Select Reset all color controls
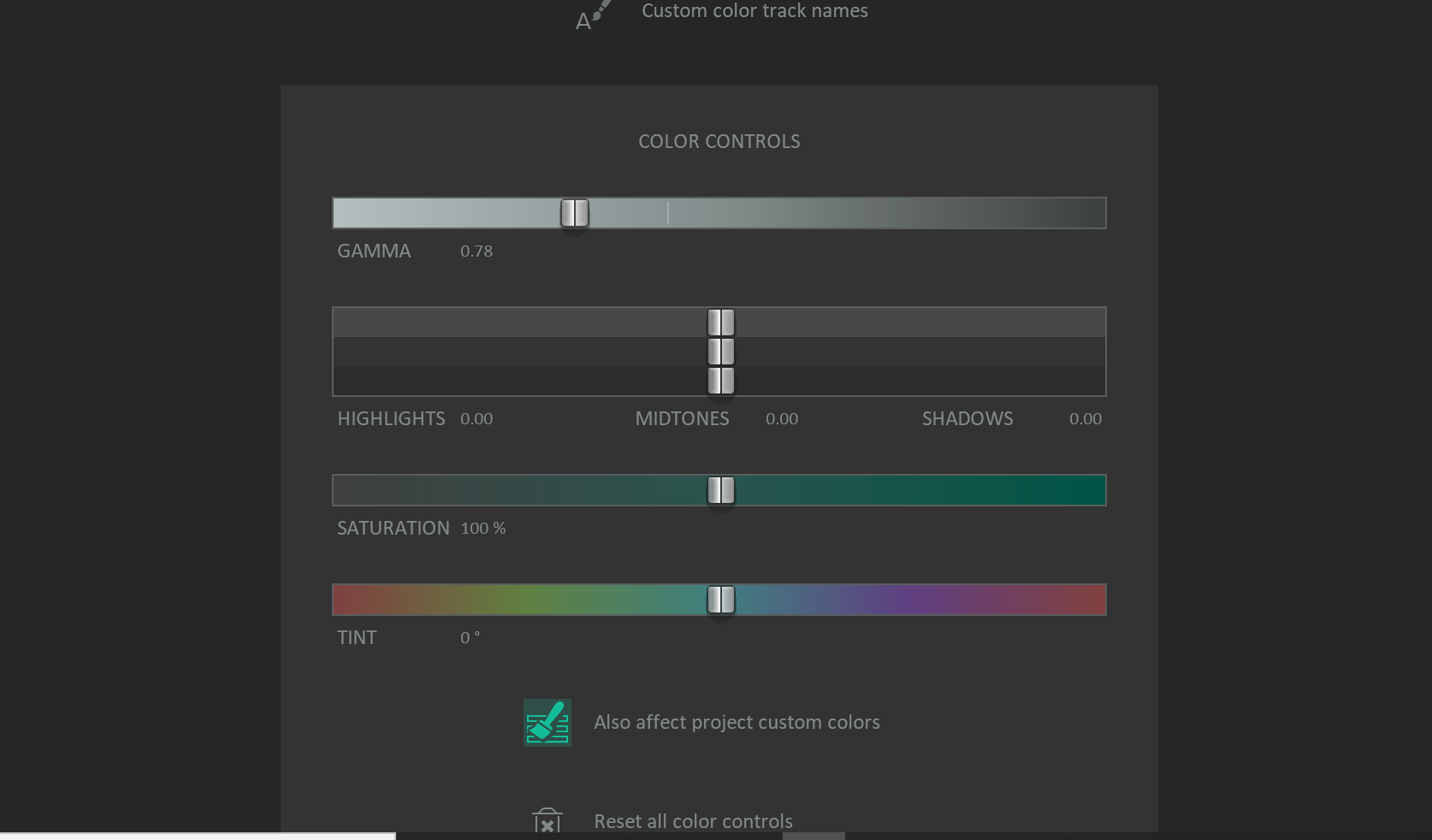1432x840 pixels. [692, 821]
